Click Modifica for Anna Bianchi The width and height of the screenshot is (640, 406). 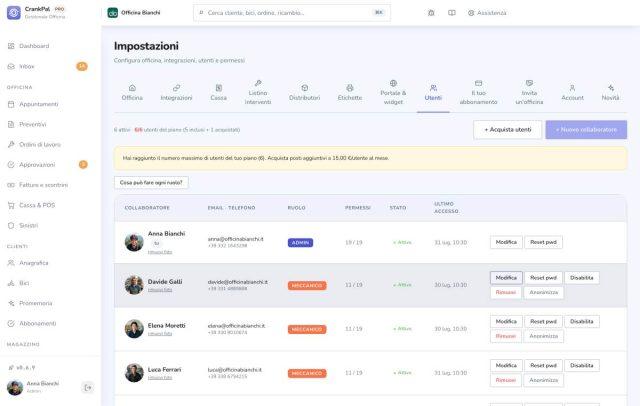click(506, 242)
